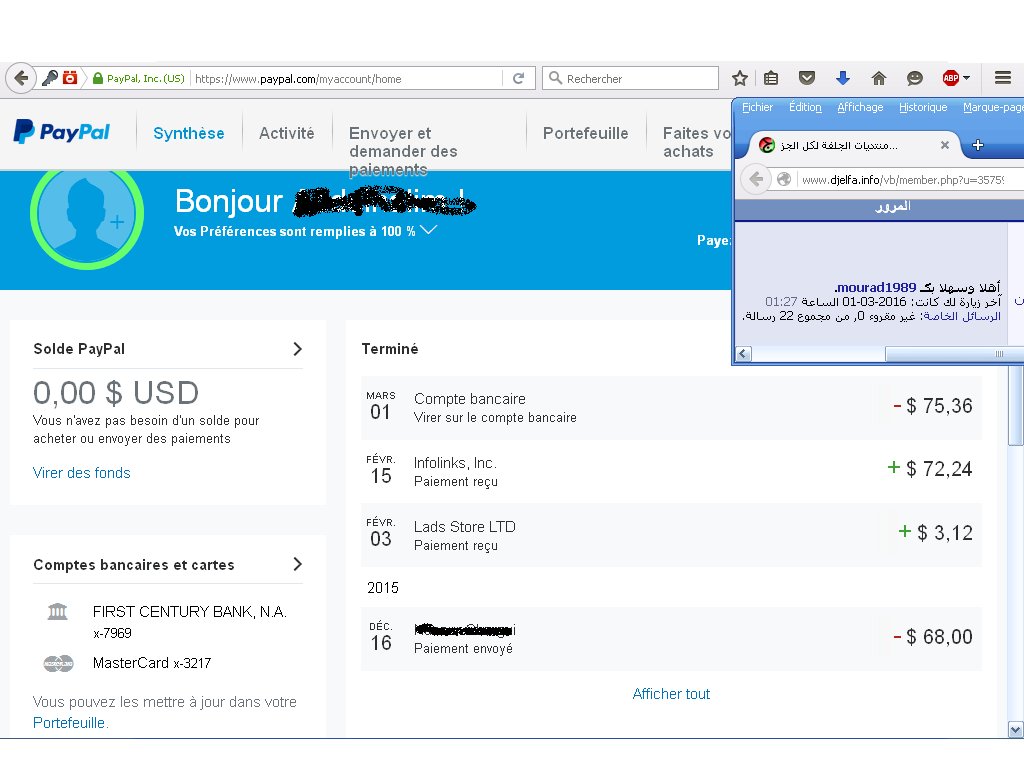Image resolution: width=1024 pixels, height=768 pixels.
Task: Switch to the Activité tab
Action: pos(287,133)
